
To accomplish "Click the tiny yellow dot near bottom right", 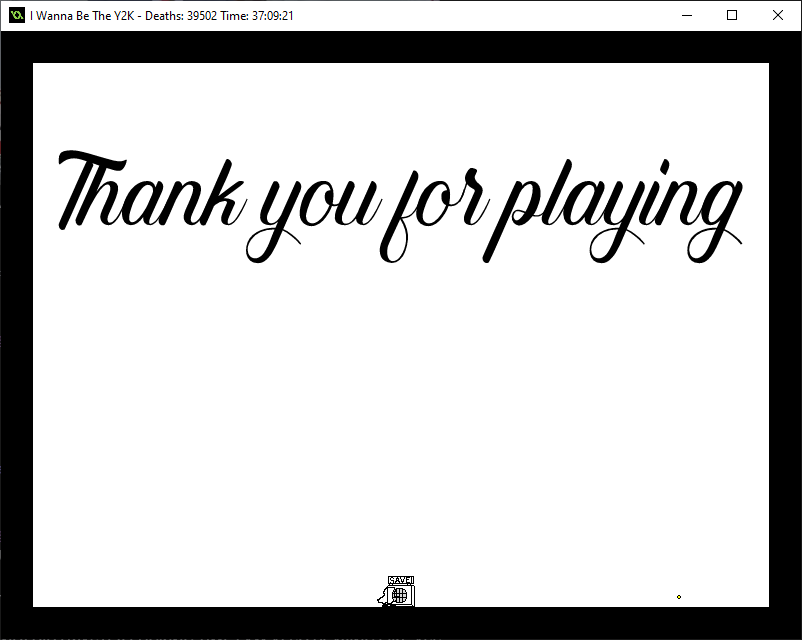I will tap(679, 597).
